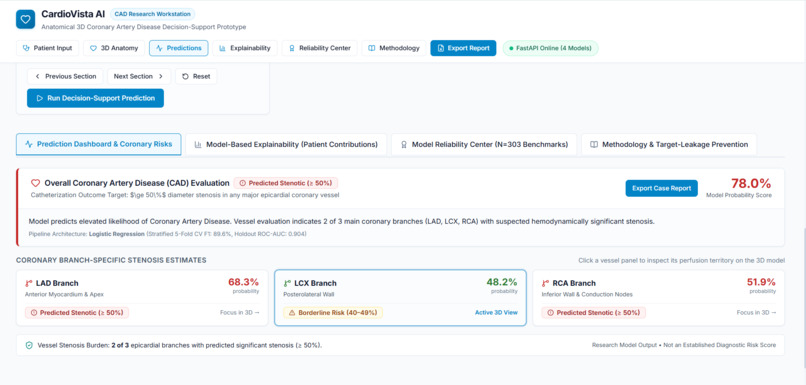This screenshot has width=806, height=385.
Task: Click the heart icon on 3D Anatomy tab
Action: click(x=93, y=48)
